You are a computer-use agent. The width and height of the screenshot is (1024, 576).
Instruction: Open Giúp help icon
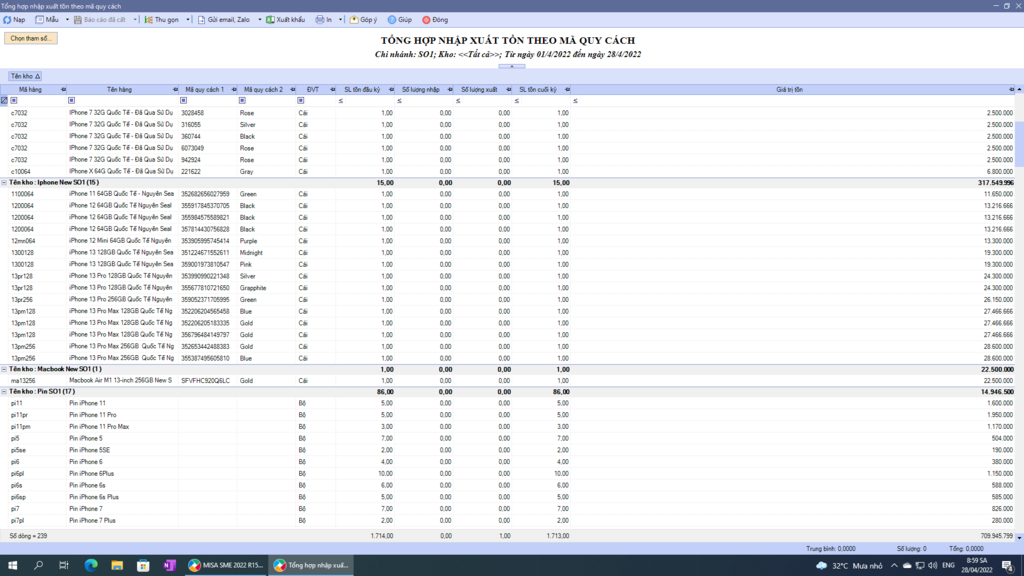[392, 20]
